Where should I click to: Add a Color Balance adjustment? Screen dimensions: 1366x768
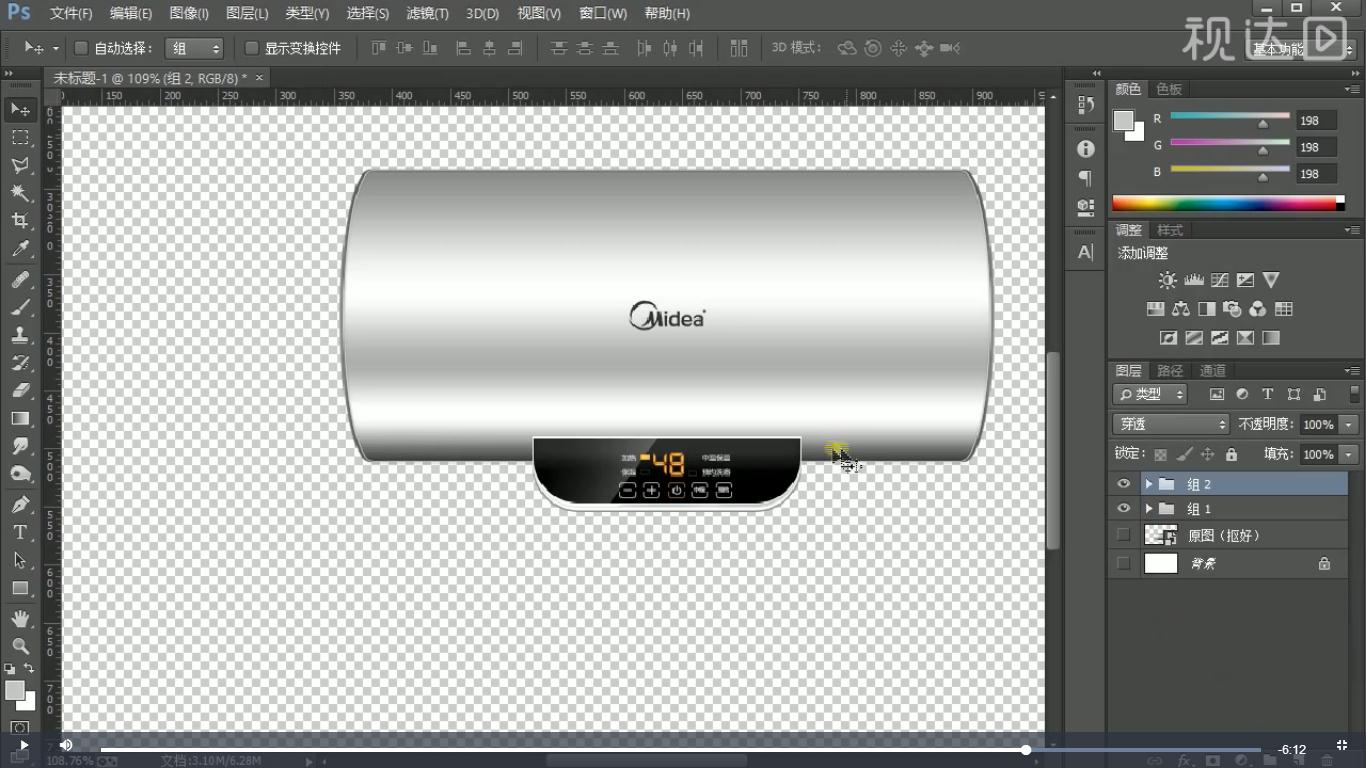click(1181, 309)
